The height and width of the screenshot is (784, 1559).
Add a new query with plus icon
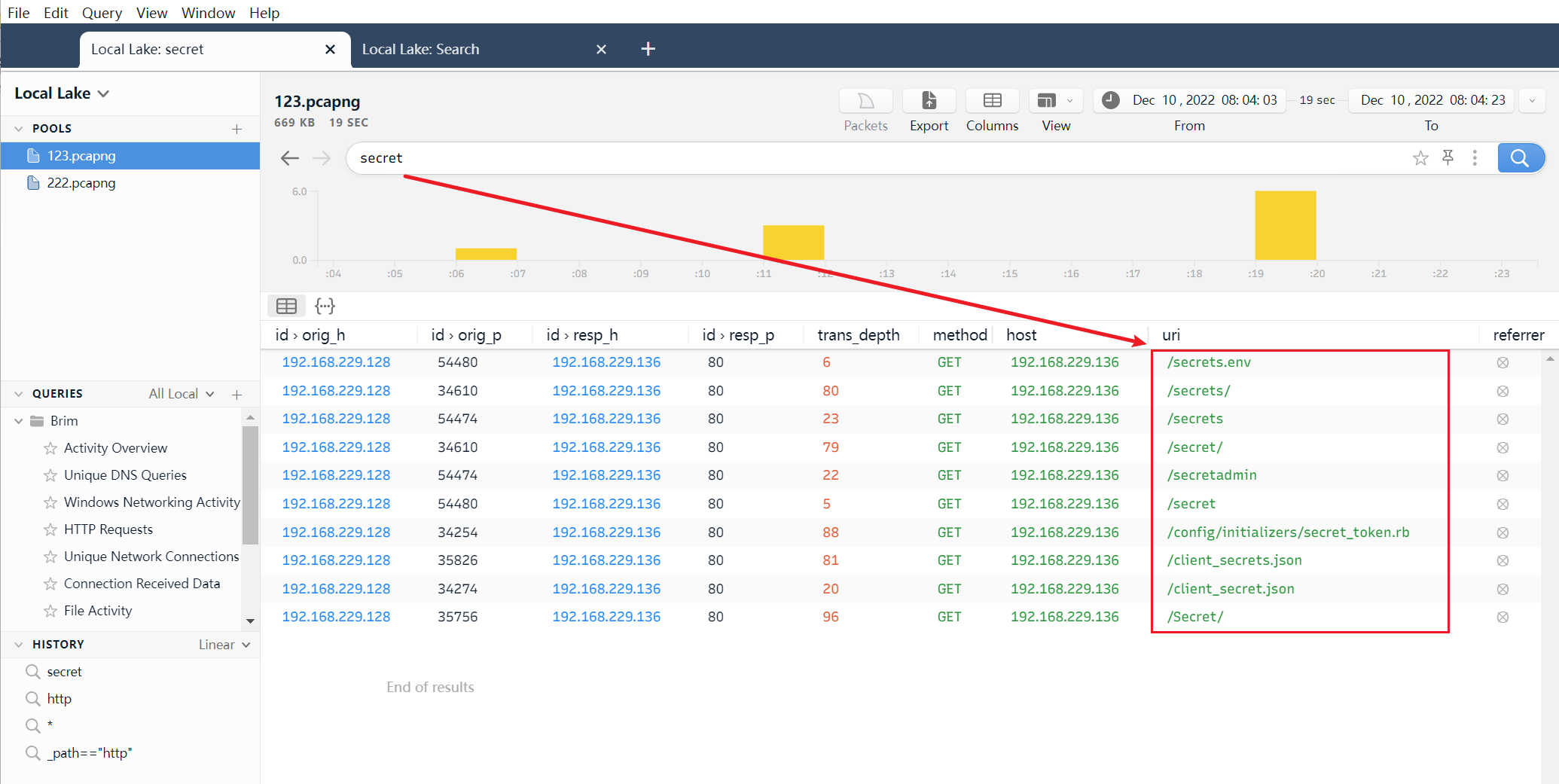point(236,394)
